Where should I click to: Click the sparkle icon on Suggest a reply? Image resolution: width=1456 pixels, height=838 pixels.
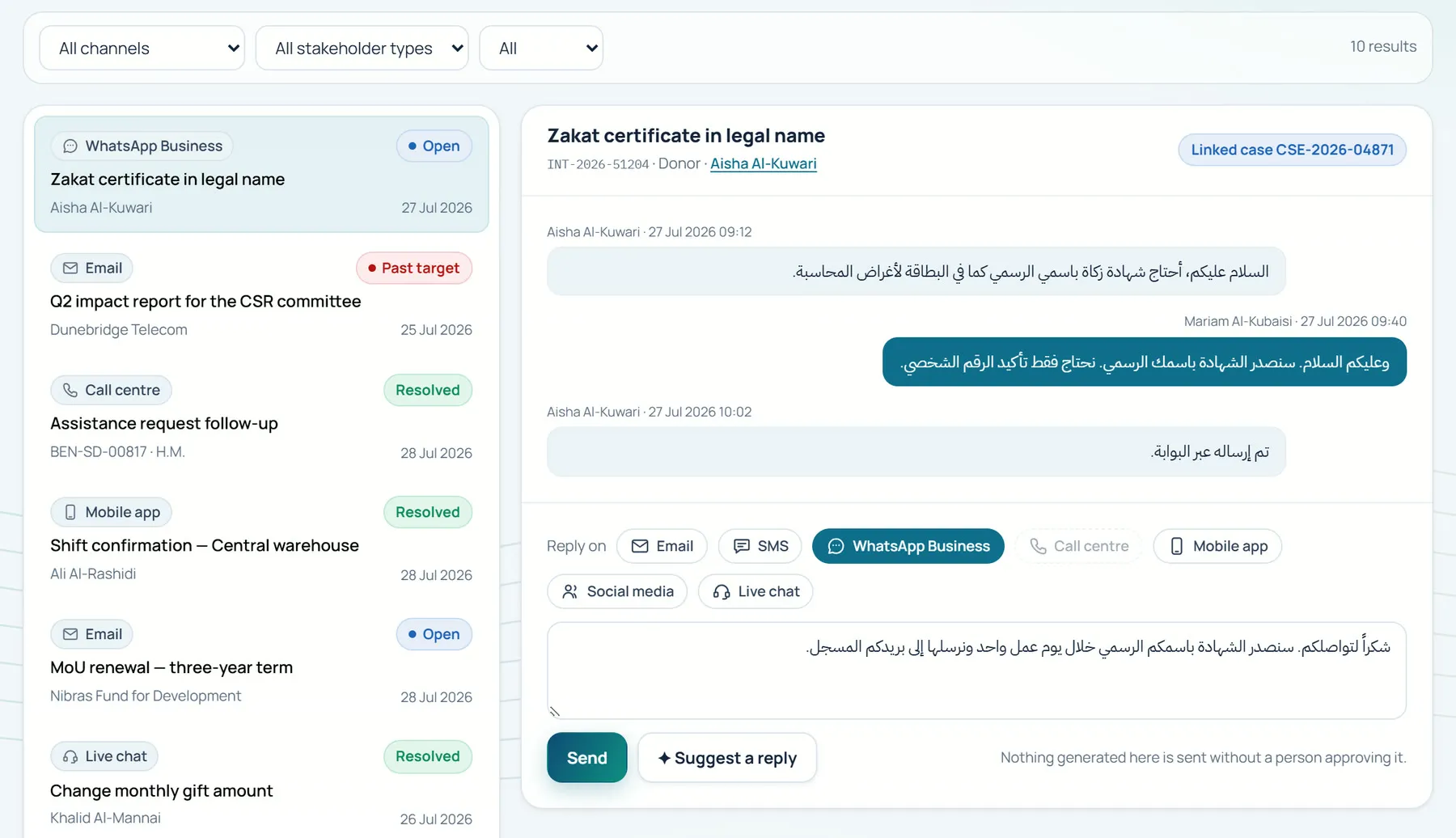(x=664, y=759)
